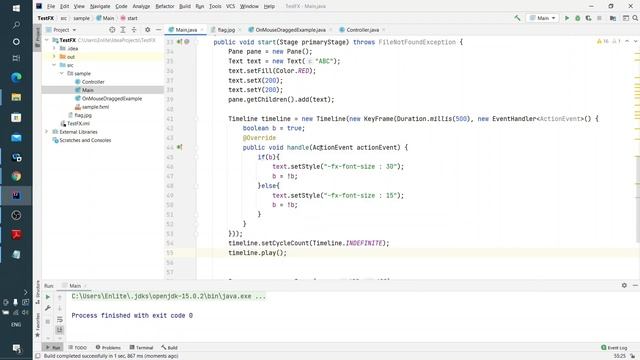Image resolution: width=640 pixels, height=360 pixels.
Task: Stop process in Run panel
Action: pos(48,321)
